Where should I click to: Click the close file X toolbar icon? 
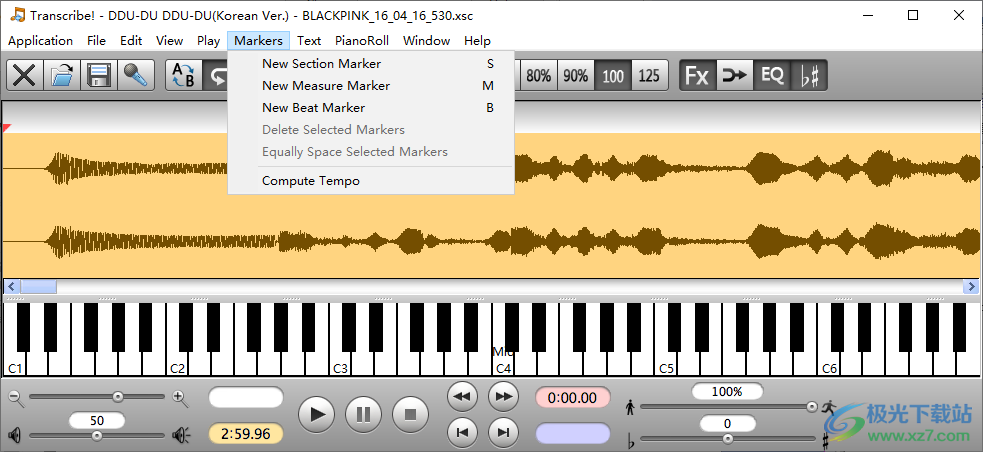click(24, 76)
